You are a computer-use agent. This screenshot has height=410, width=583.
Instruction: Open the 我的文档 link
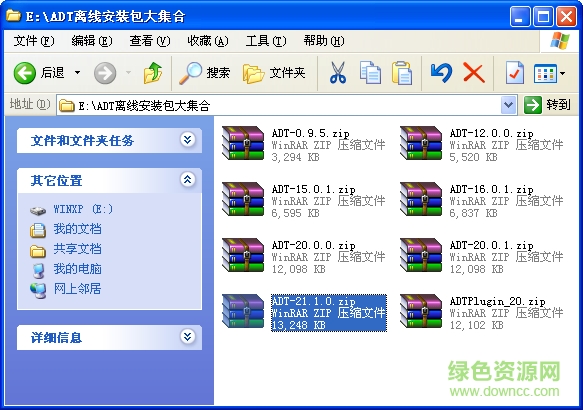point(77,229)
